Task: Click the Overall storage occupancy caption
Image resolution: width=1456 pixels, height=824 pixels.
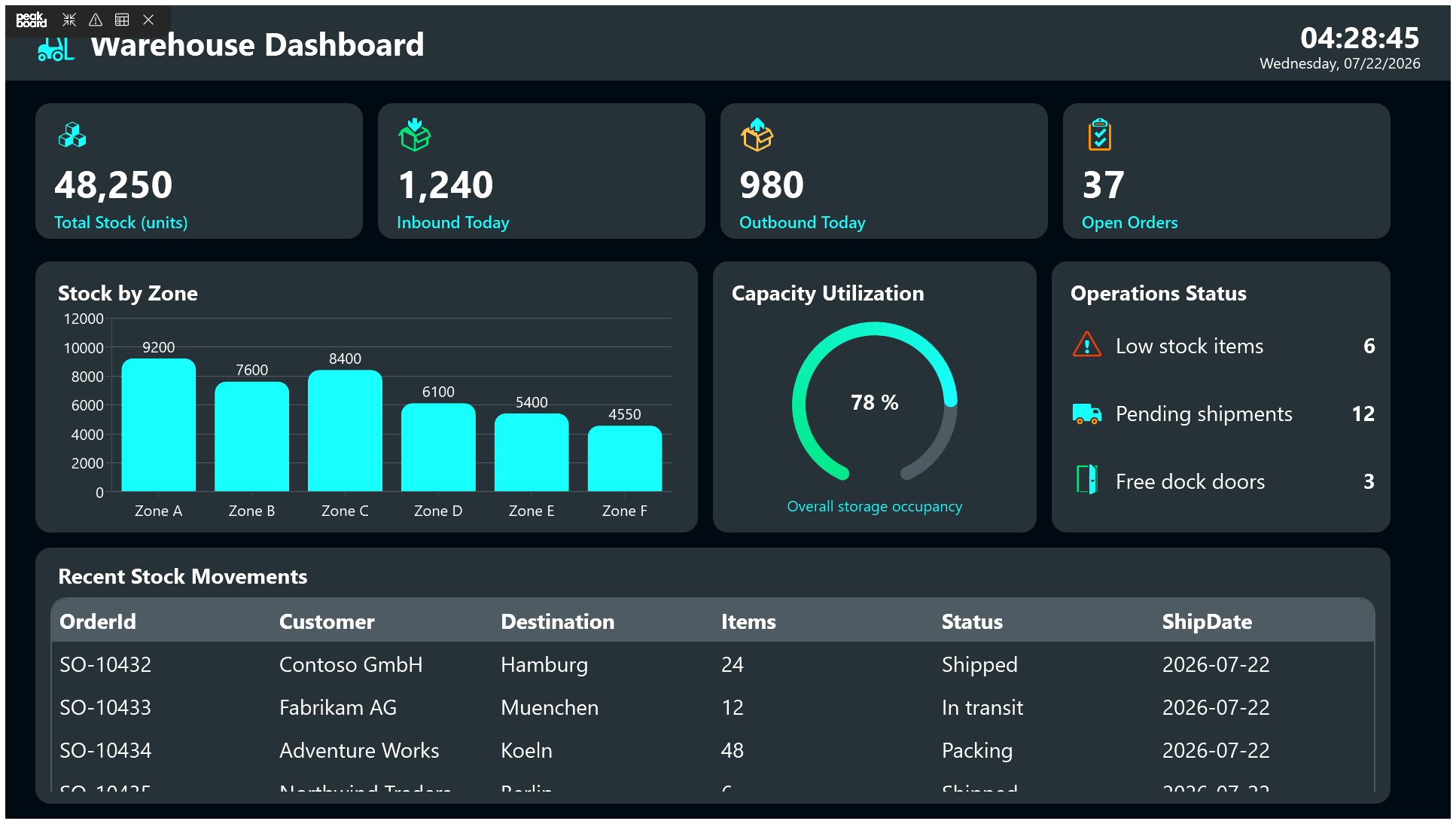Action: [875, 507]
